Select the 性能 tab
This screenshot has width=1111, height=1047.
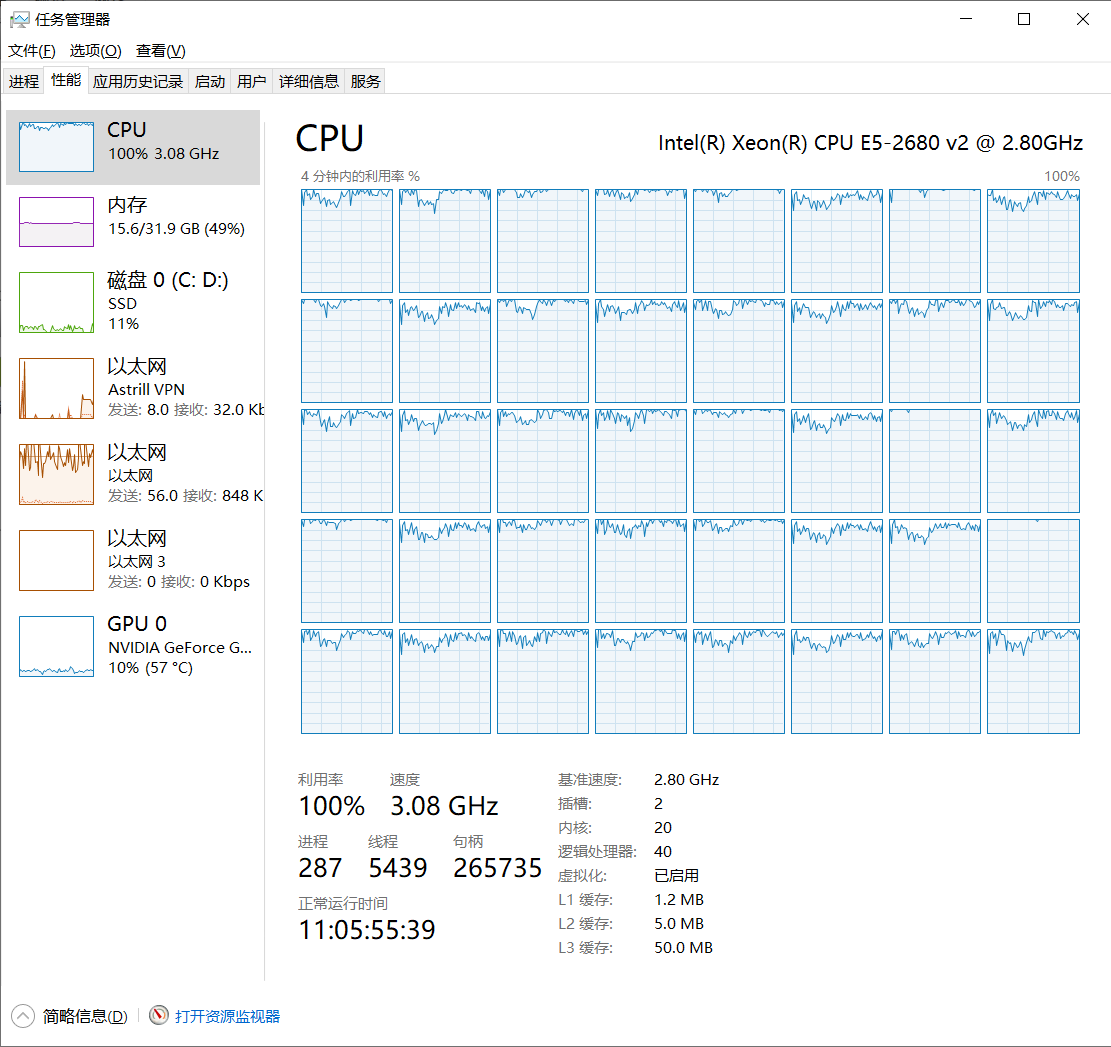pyautogui.click(x=66, y=80)
